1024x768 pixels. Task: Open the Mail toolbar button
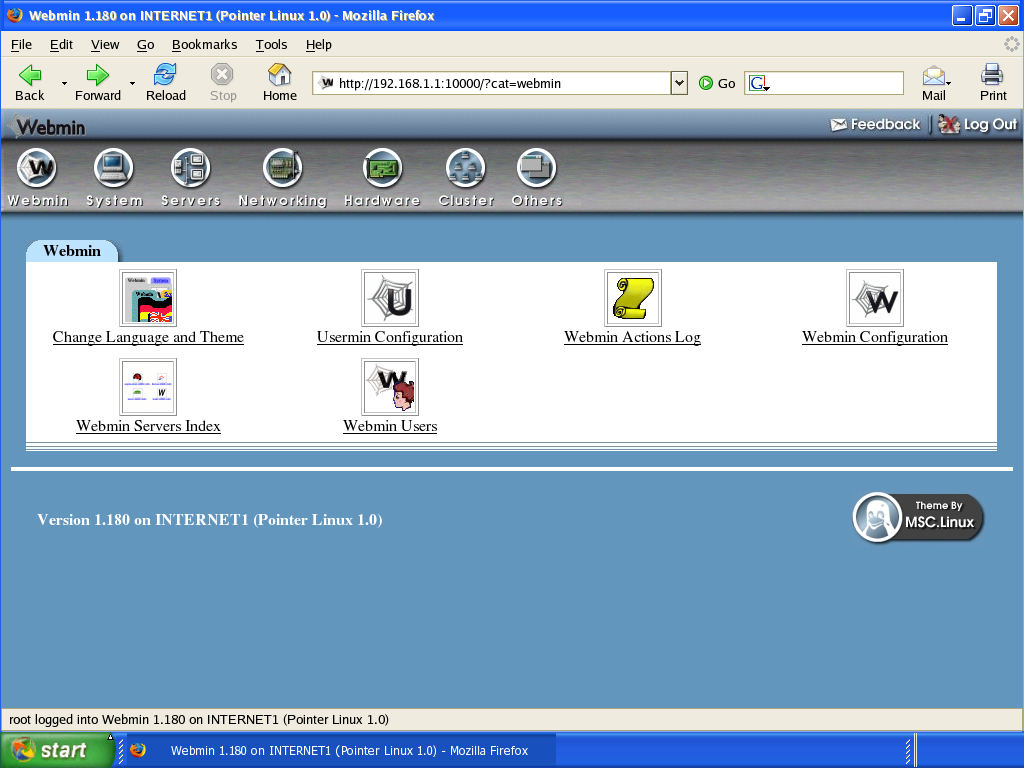(933, 83)
